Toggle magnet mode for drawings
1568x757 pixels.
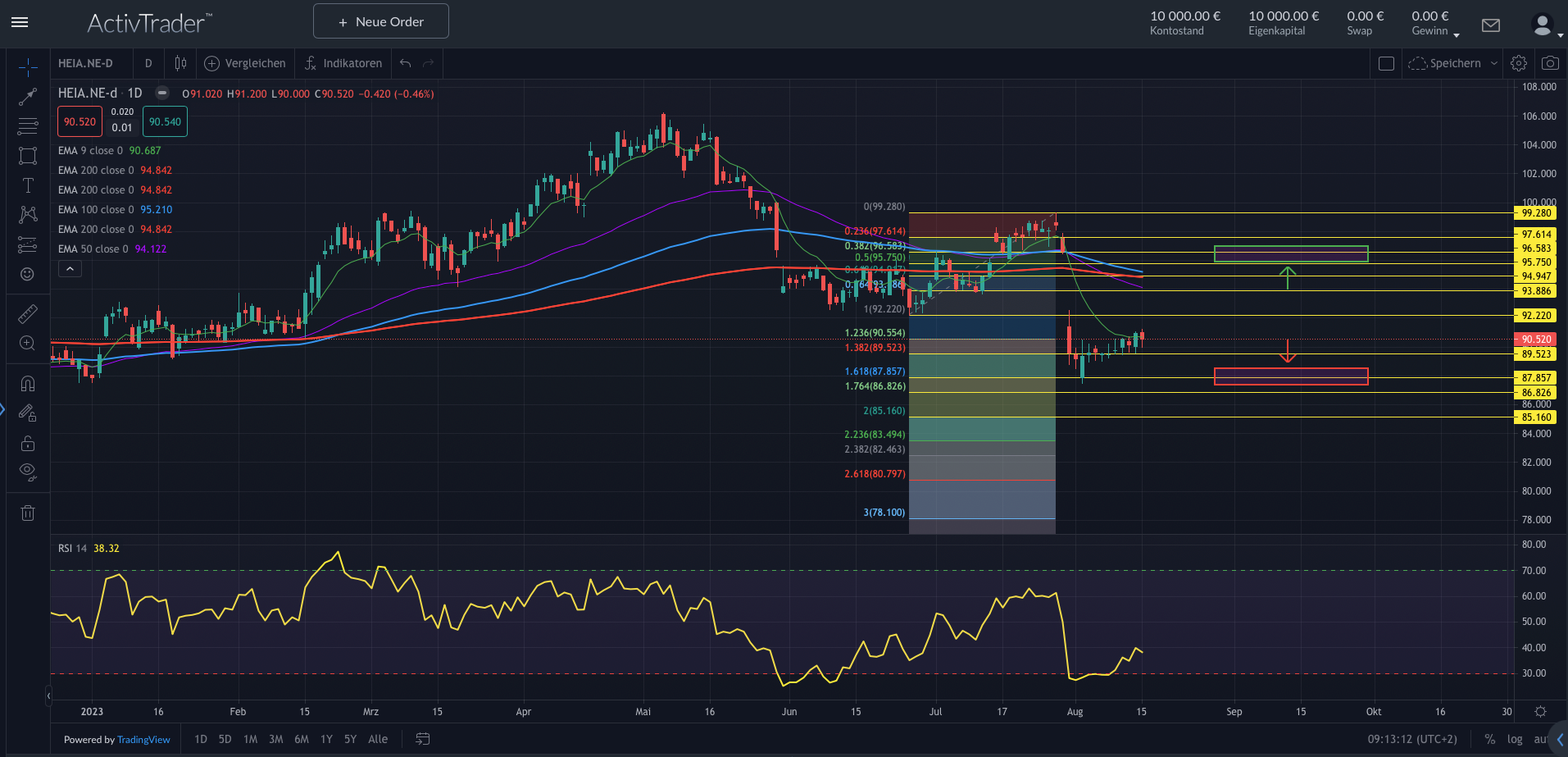[x=28, y=383]
